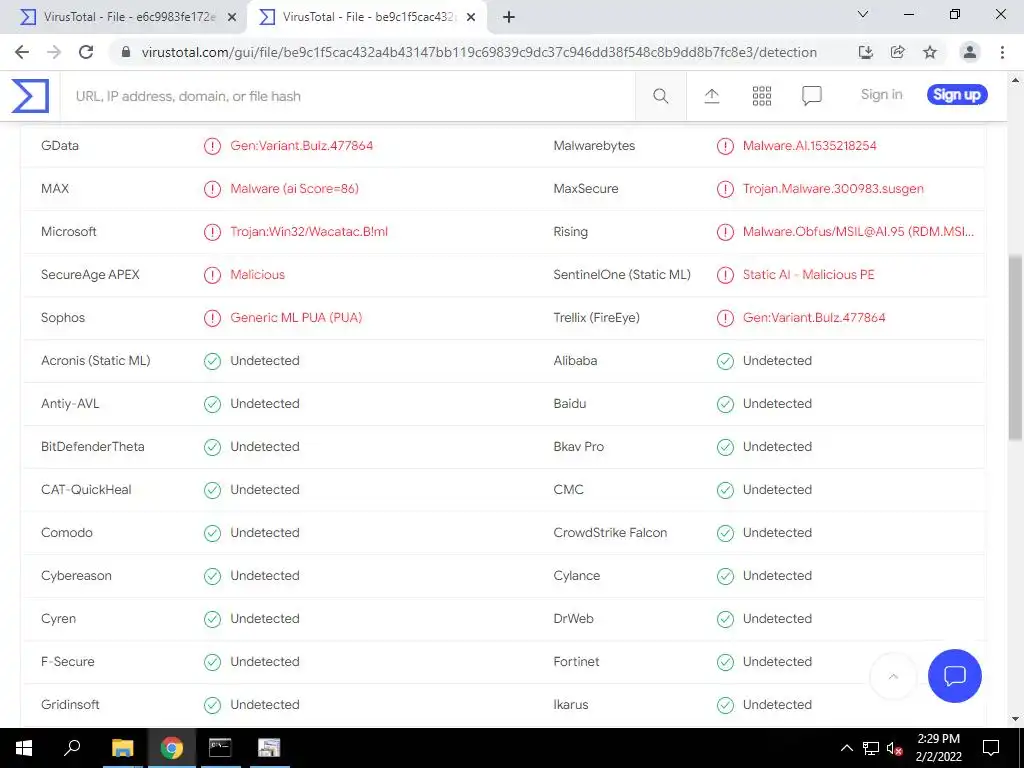Open Chrome from the taskbar
Image resolution: width=1024 pixels, height=768 pixels.
pos(171,748)
